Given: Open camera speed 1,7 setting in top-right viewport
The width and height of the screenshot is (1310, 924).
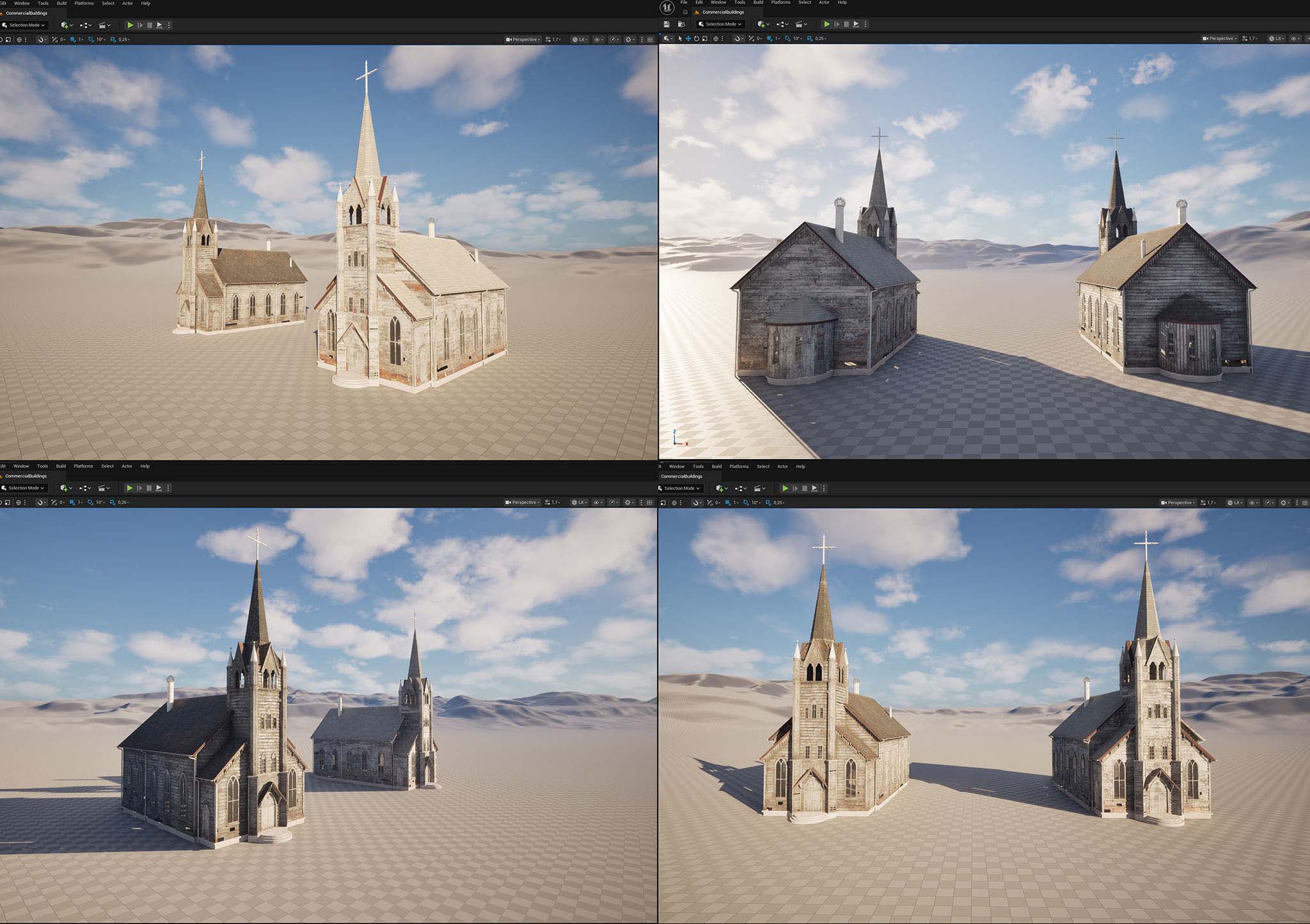Looking at the screenshot, I should point(1249,38).
